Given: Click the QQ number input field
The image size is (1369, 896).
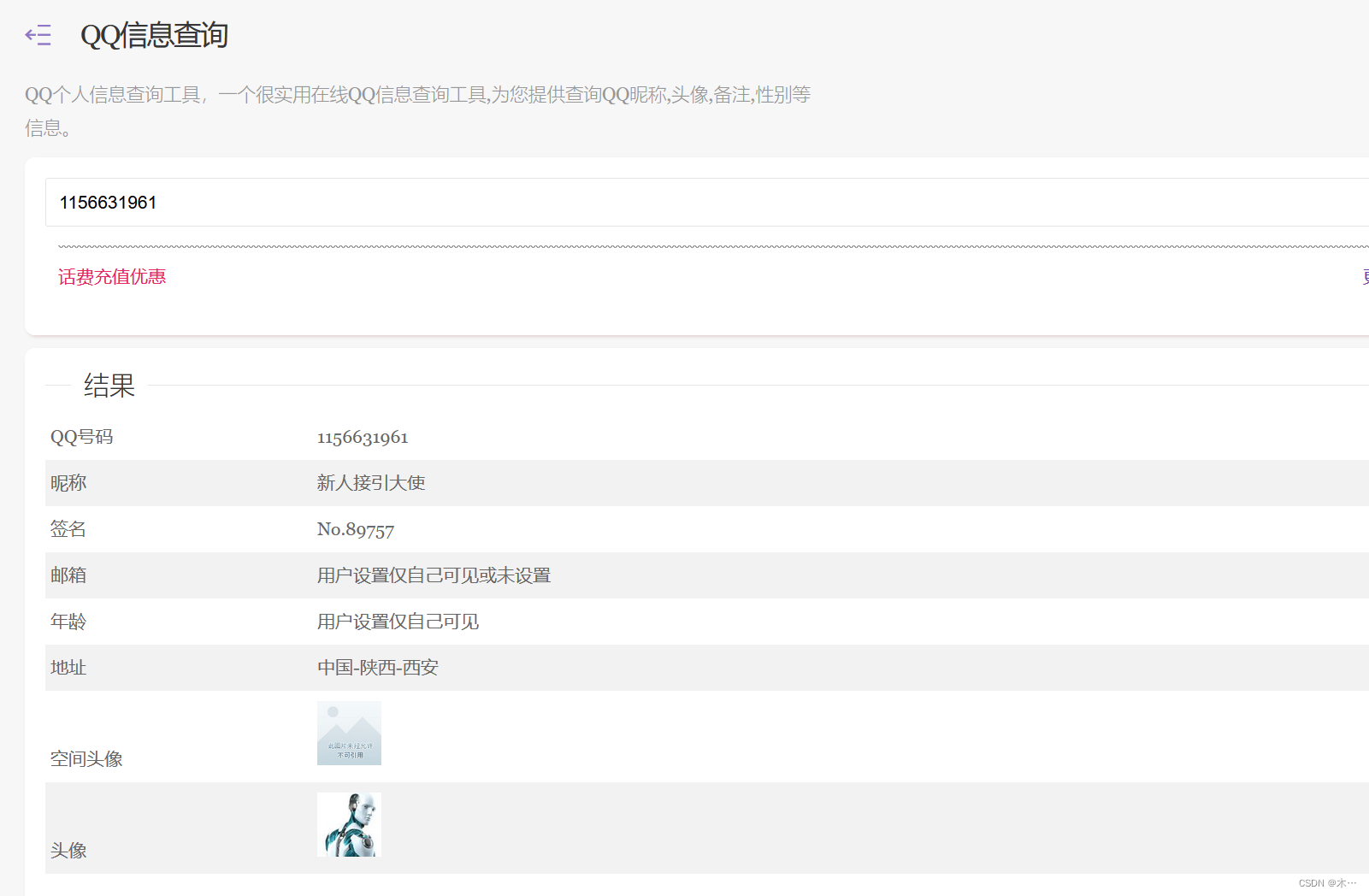Looking at the screenshot, I should pos(706,203).
